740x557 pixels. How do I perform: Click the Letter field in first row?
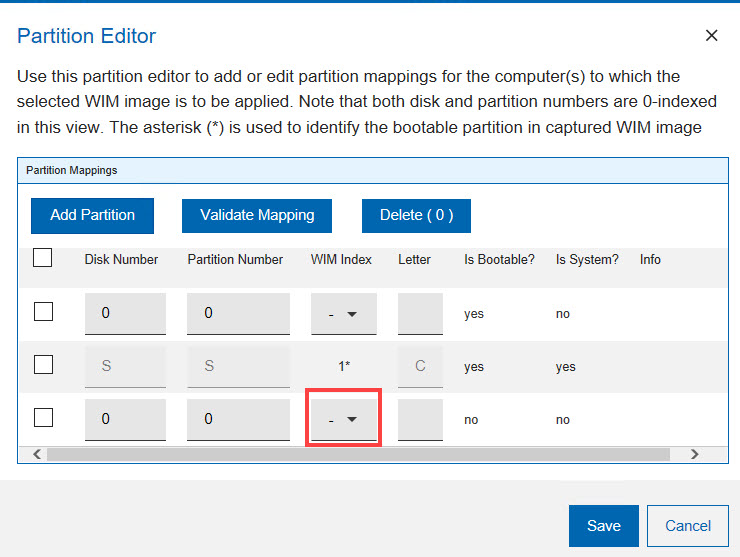coord(420,313)
